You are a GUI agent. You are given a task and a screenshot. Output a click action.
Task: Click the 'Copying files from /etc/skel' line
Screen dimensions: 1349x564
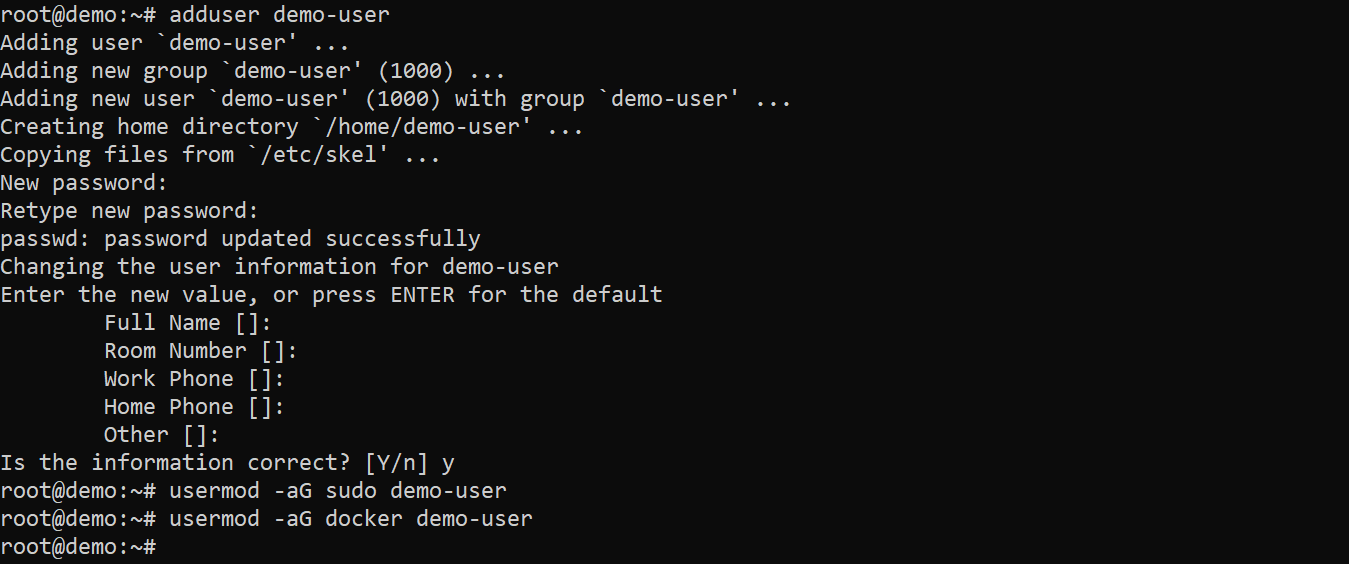(220, 155)
